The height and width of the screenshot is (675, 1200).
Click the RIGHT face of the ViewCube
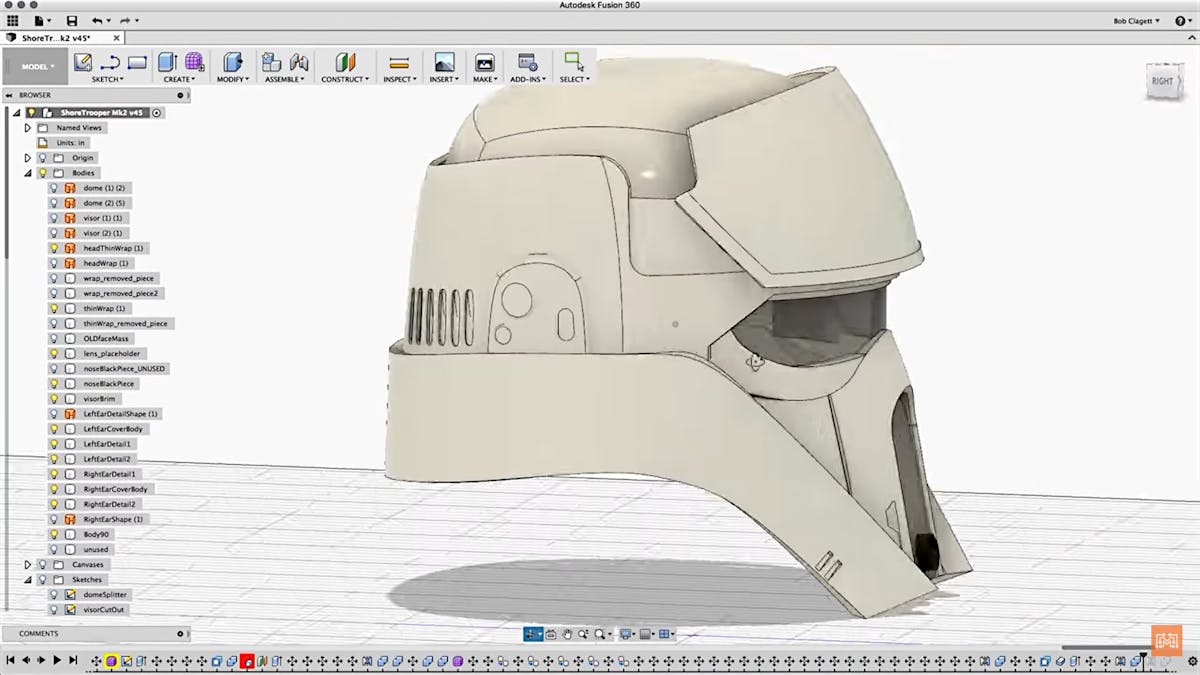[x=1162, y=81]
